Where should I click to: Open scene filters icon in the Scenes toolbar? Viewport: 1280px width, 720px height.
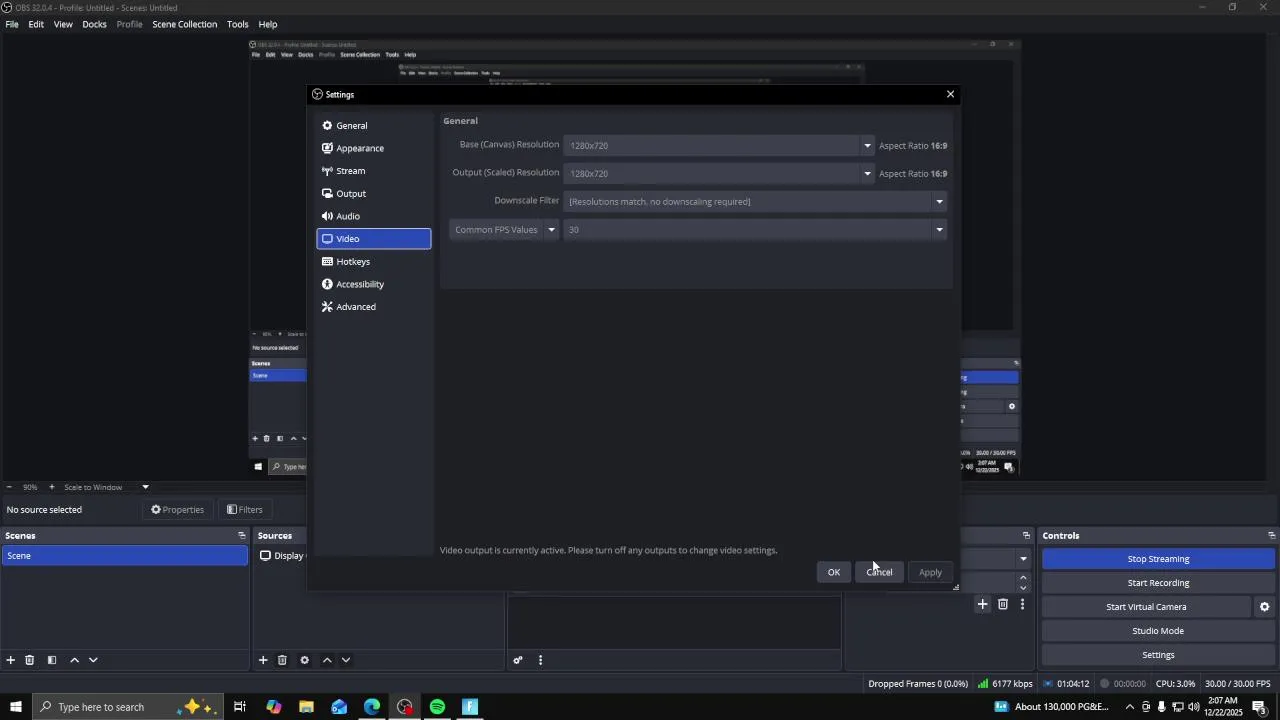(x=52, y=660)
